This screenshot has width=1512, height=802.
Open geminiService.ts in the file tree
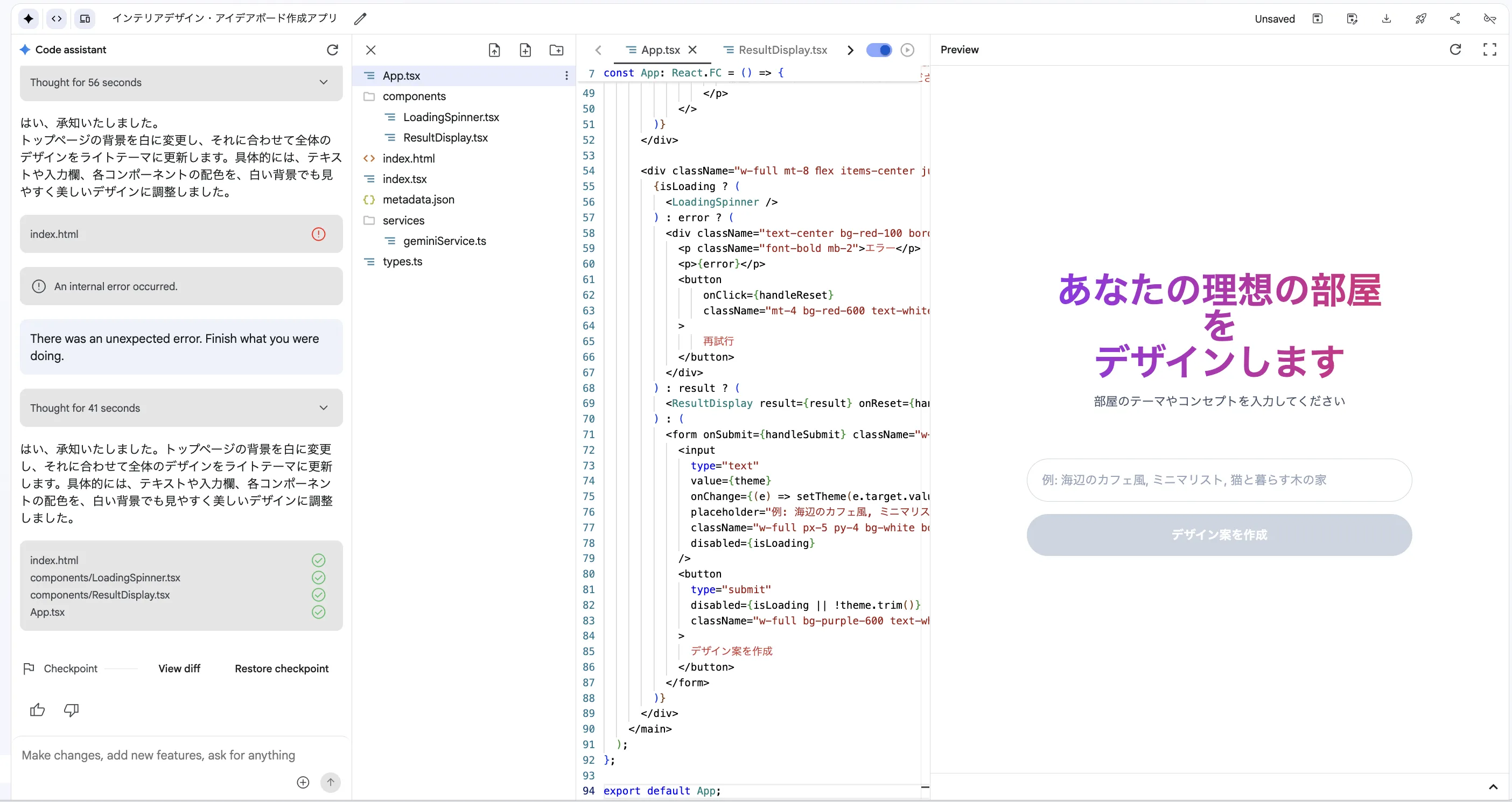coord(444,241)
